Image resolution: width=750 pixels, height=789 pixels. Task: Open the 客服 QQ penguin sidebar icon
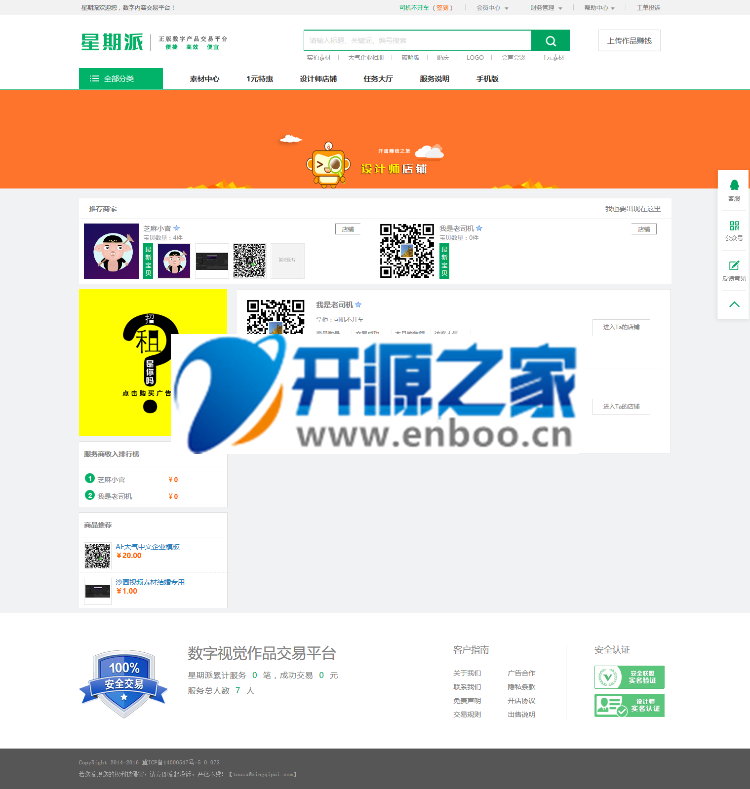(x=734, y=185)
